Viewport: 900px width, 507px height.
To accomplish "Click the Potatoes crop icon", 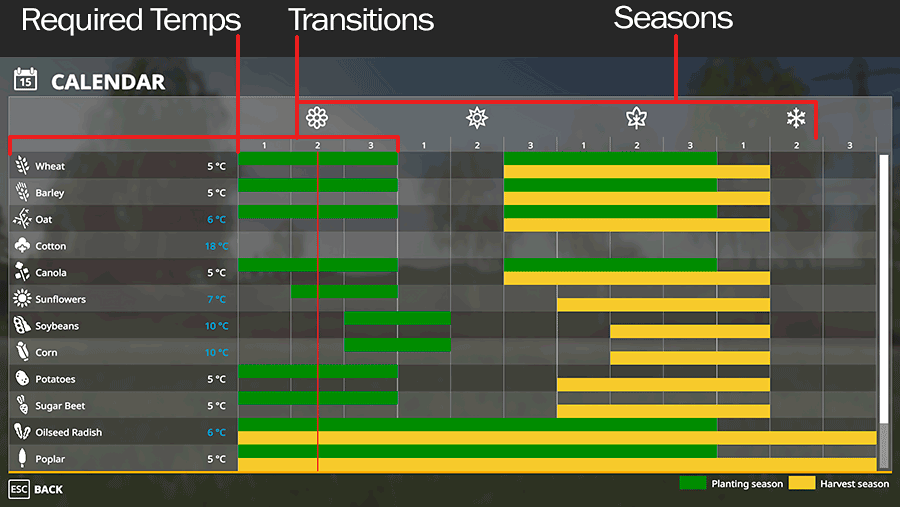I will click(x=22, y=378).
